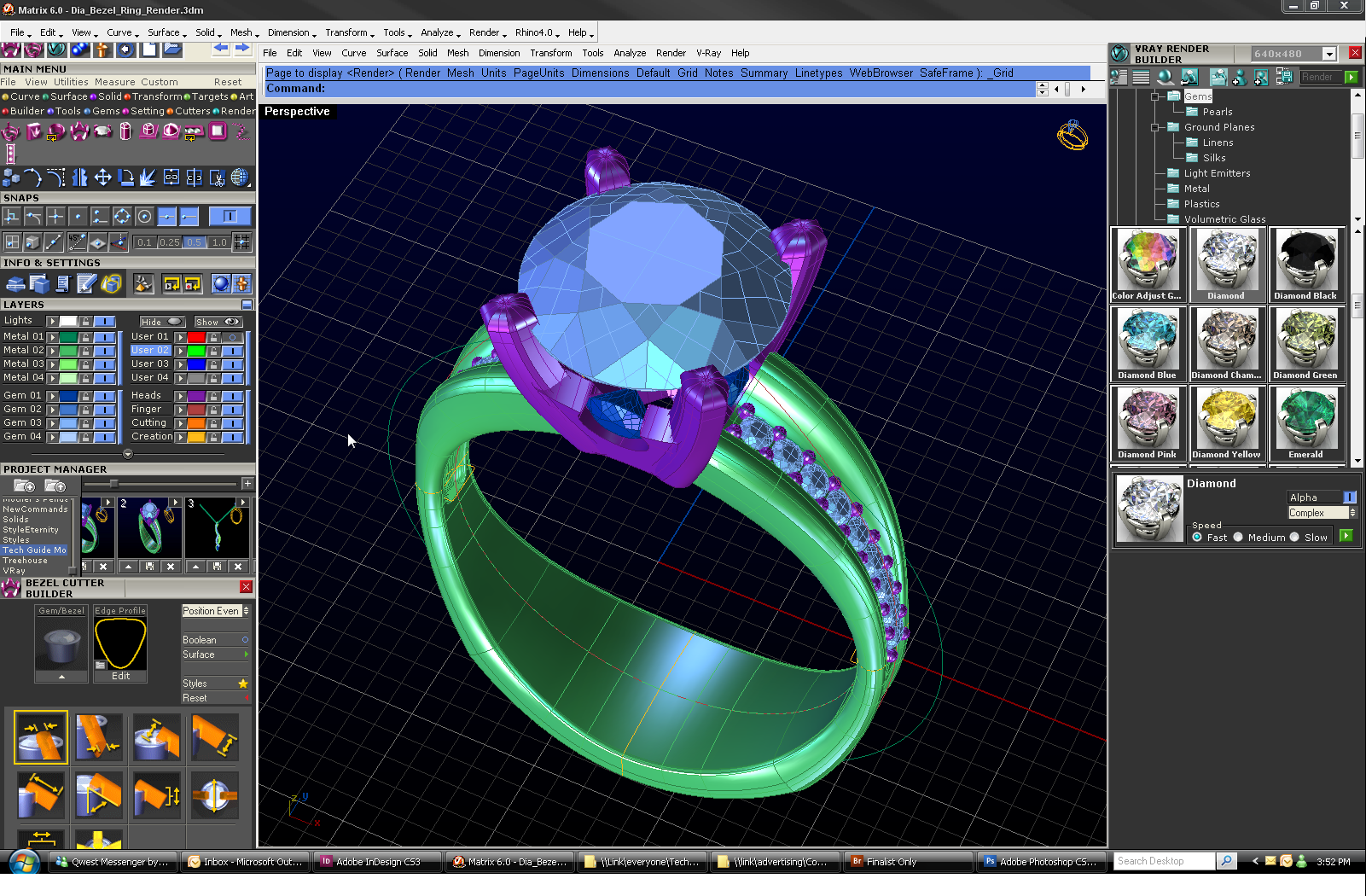The width and height of the screenshot is (1366, 896).
Task: Click the globe wireframe icon
Action: 240,177
